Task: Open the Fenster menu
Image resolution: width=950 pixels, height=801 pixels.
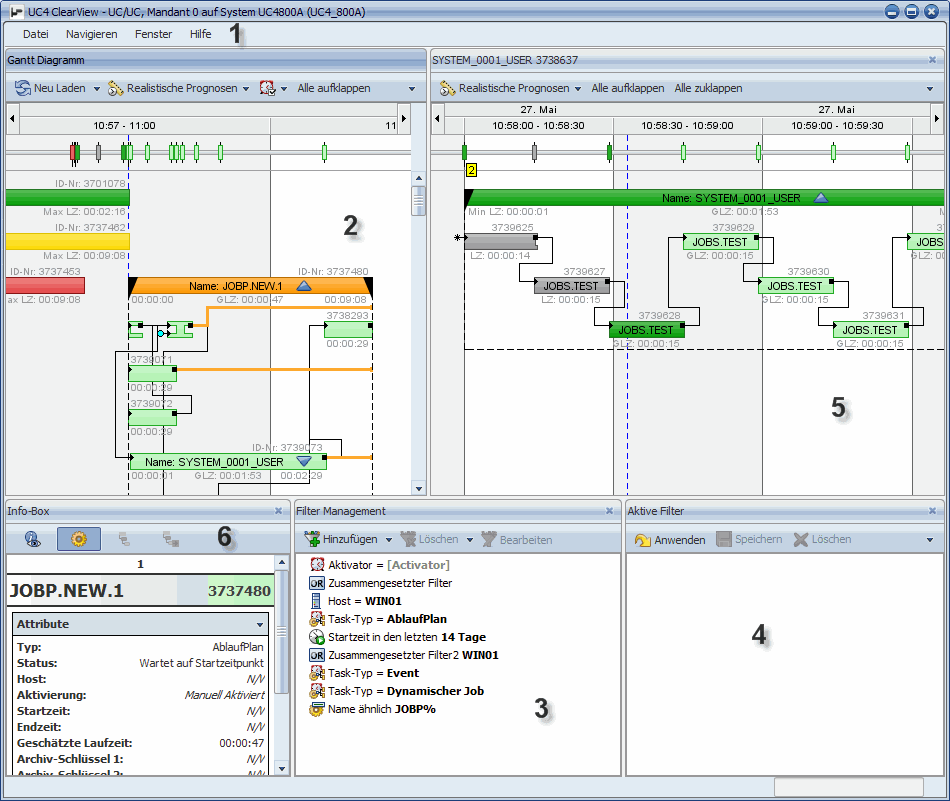Action: [153, 33]
